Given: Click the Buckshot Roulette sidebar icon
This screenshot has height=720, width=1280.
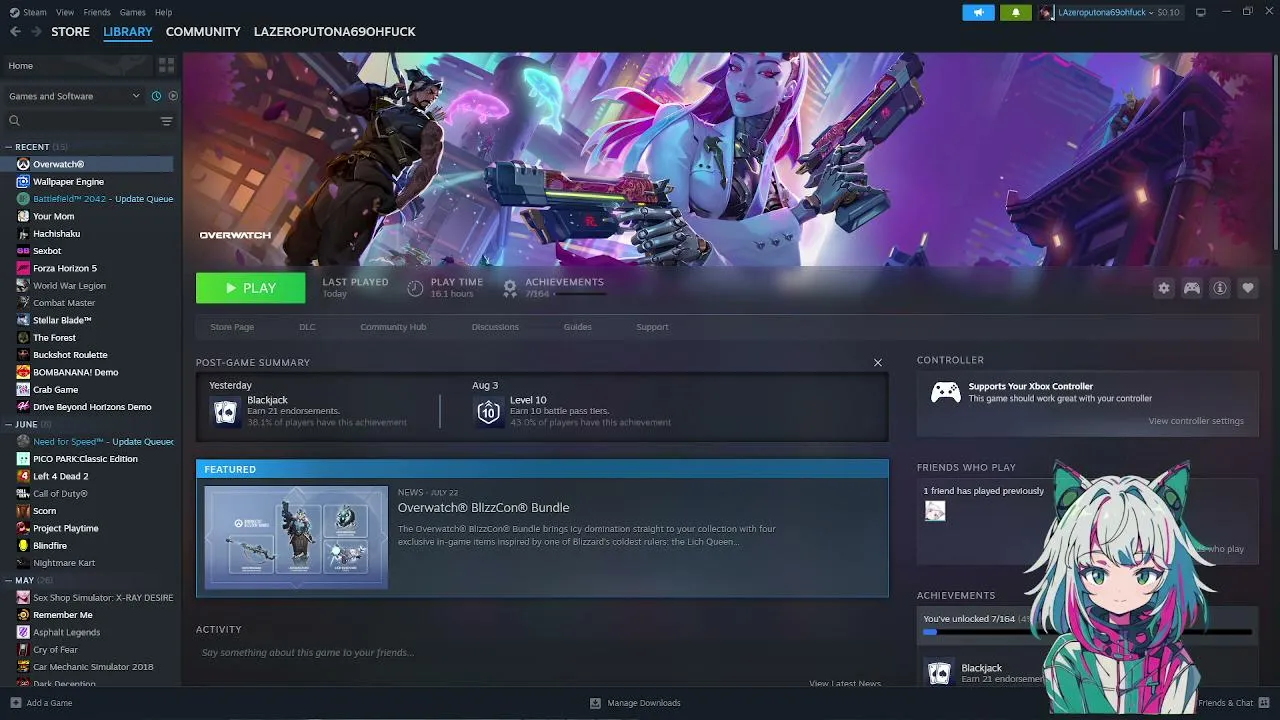Looking at the screenshot, I should pos(23,355).
